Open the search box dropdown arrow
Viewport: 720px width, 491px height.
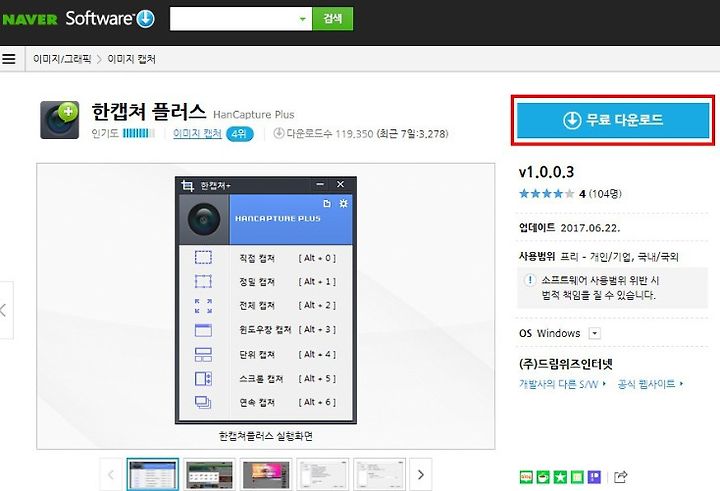tap(303, 19)
